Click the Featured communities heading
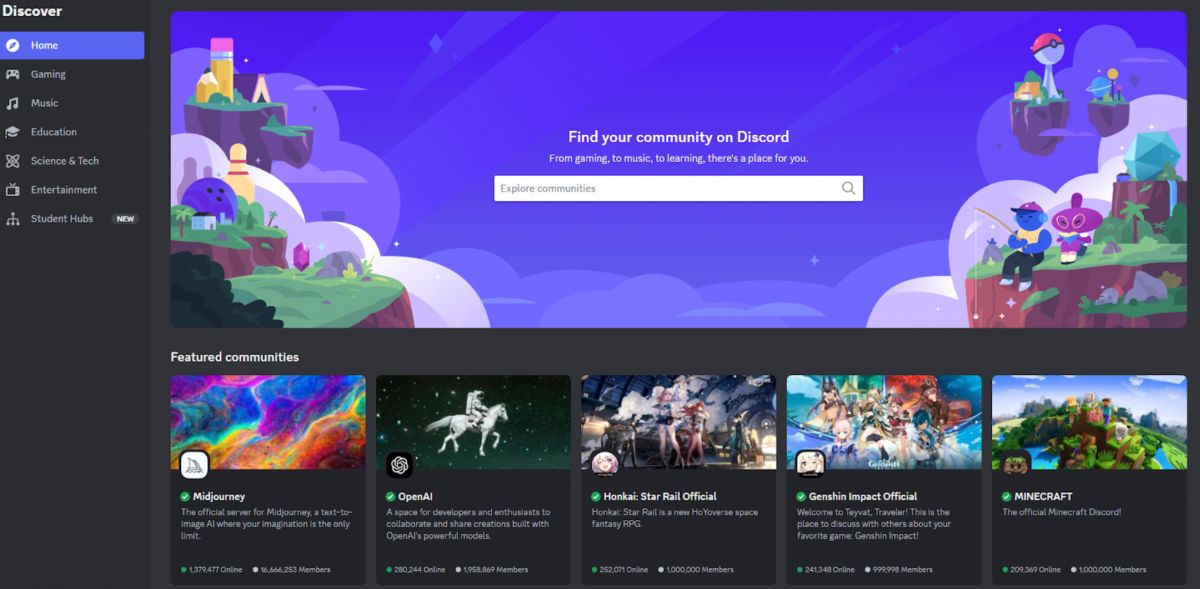The height and width of the screenshot is (589, 1200). [x=235, y=357]
